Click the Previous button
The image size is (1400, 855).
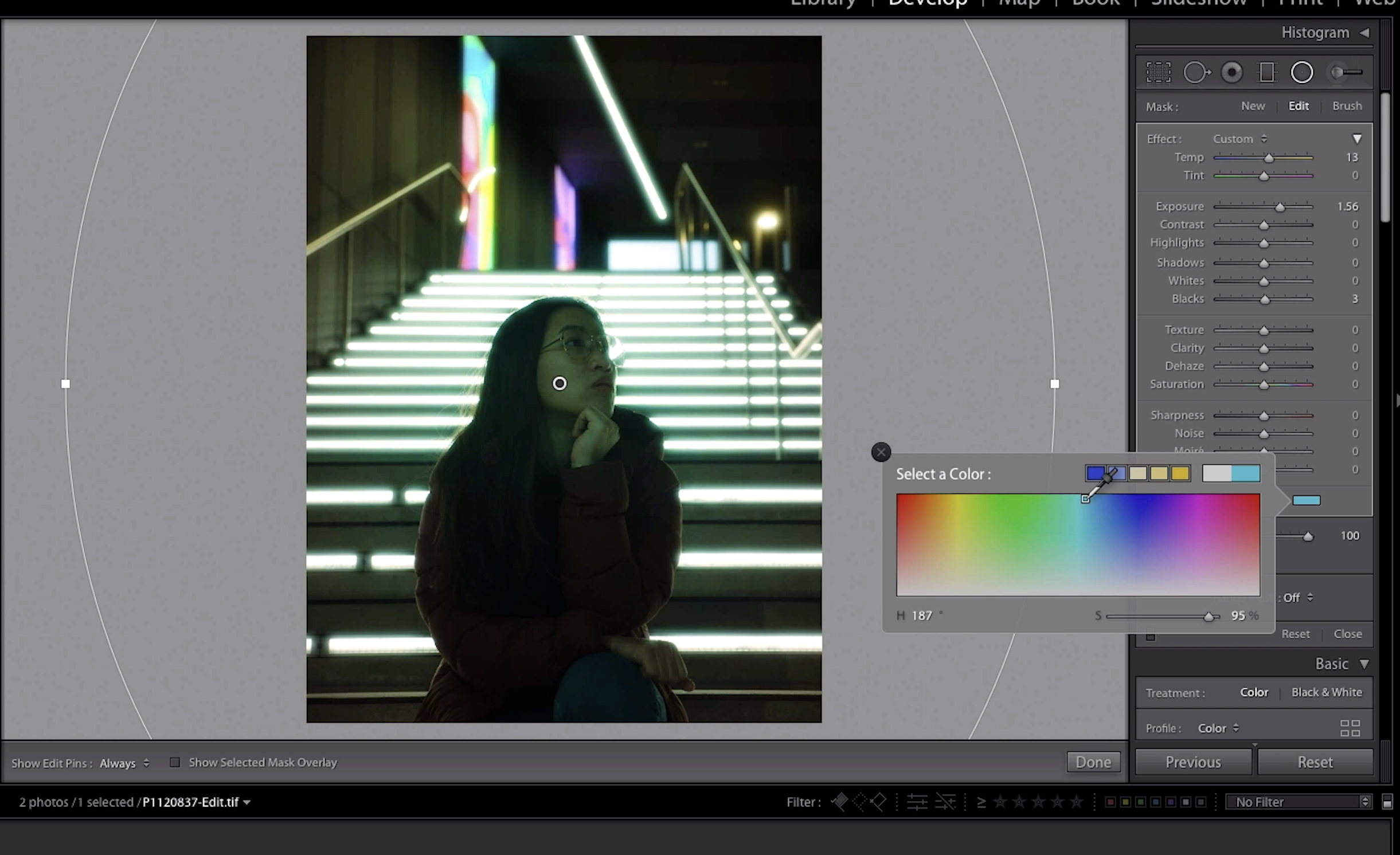point(1192,762)
